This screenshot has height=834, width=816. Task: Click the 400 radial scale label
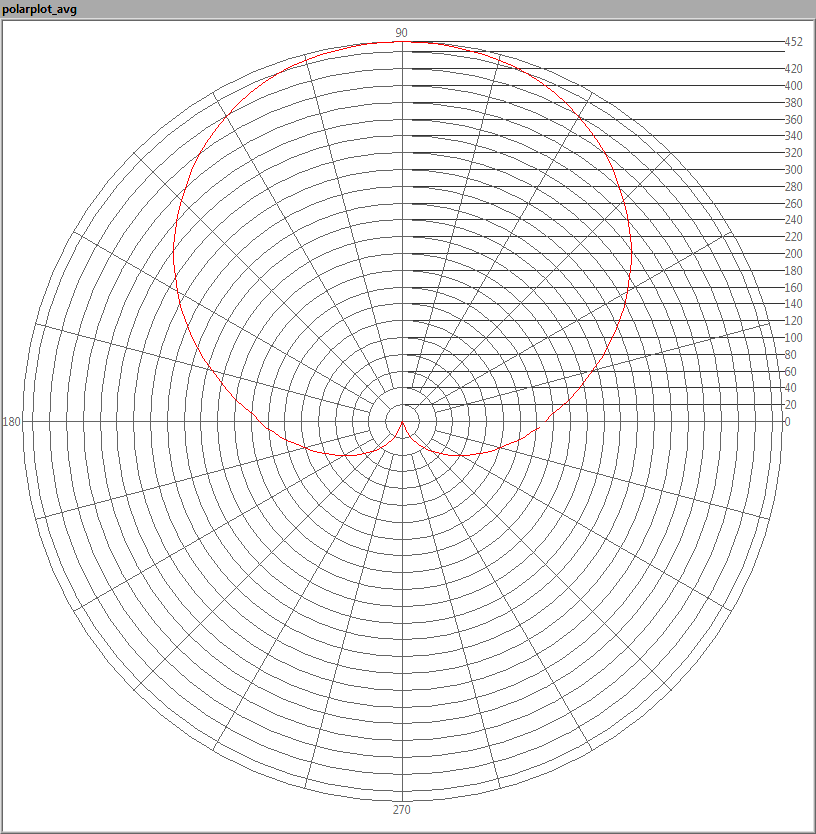[793, 86]
